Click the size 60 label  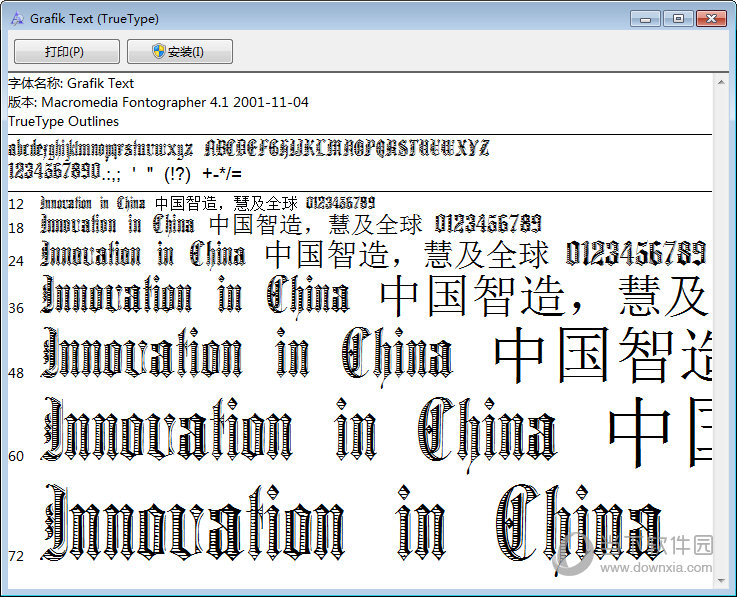[x=16, y=456]
